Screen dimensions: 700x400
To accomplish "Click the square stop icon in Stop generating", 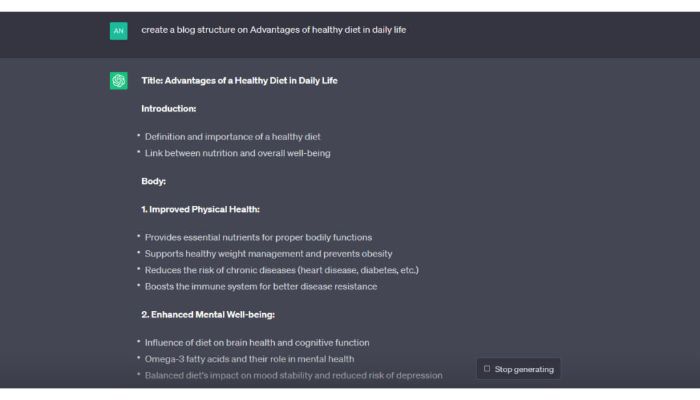I will [487, 369].
